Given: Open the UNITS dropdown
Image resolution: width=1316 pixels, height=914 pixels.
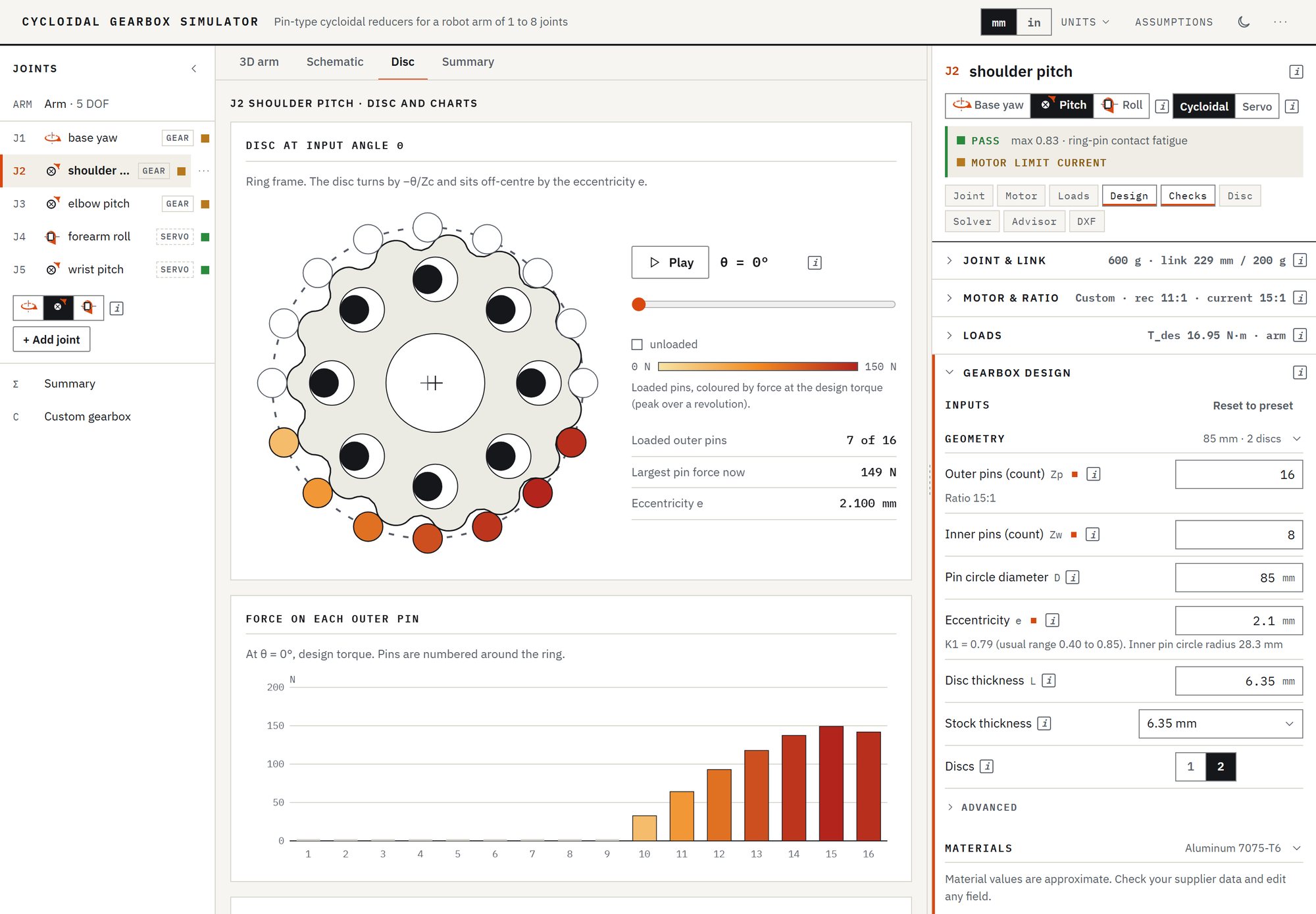Looking at the screenshot, I should (x=1085, y=22).
